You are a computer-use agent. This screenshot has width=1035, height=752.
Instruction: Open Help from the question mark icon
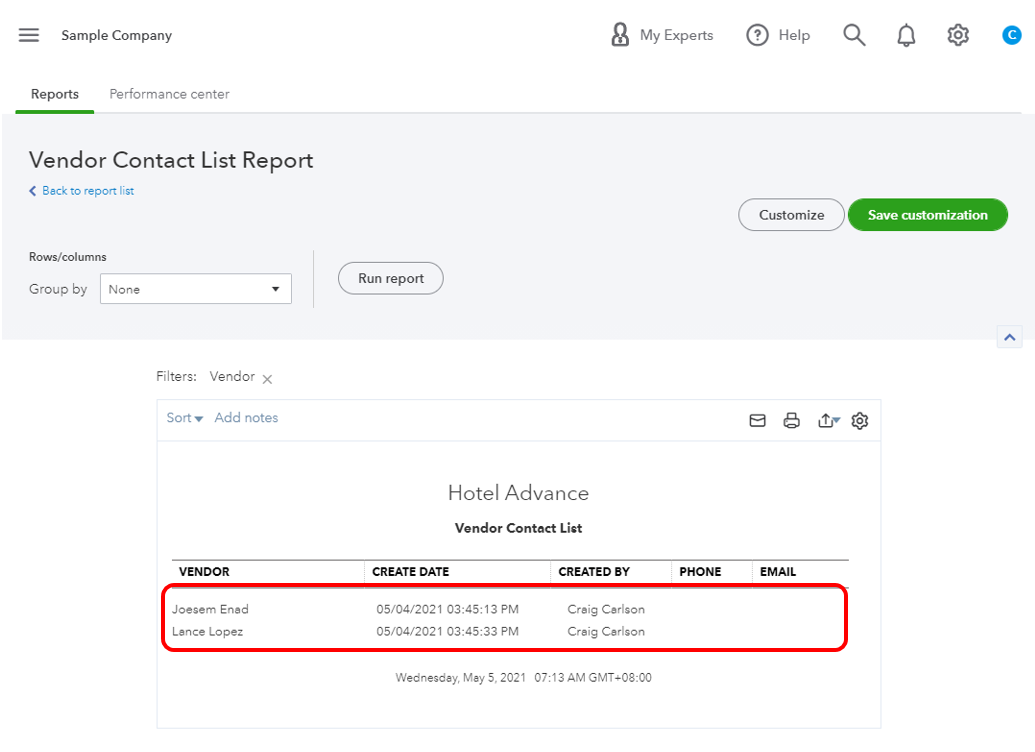(758, 34)
